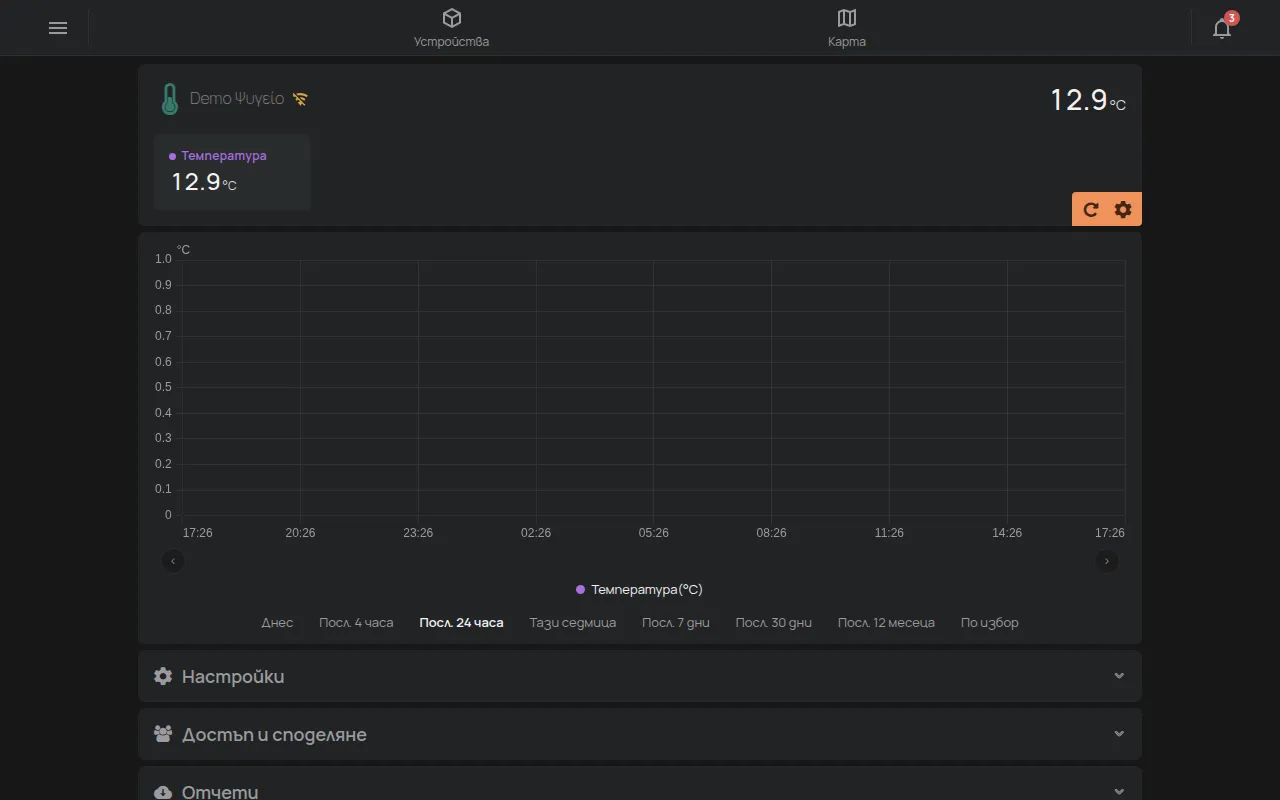1280x800 pixels.
Task: Select the Днес time range
Action: coord(277,622)
